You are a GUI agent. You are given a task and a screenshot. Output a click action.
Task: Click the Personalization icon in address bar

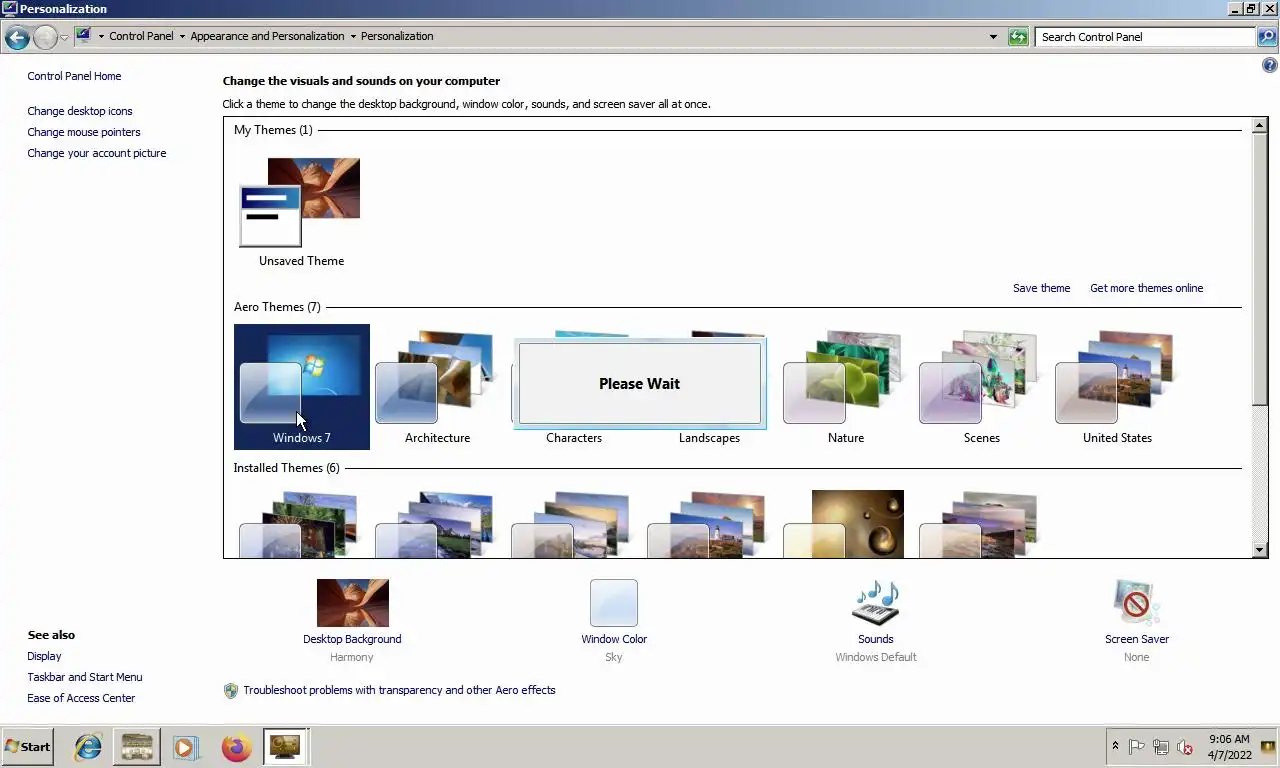84,36
